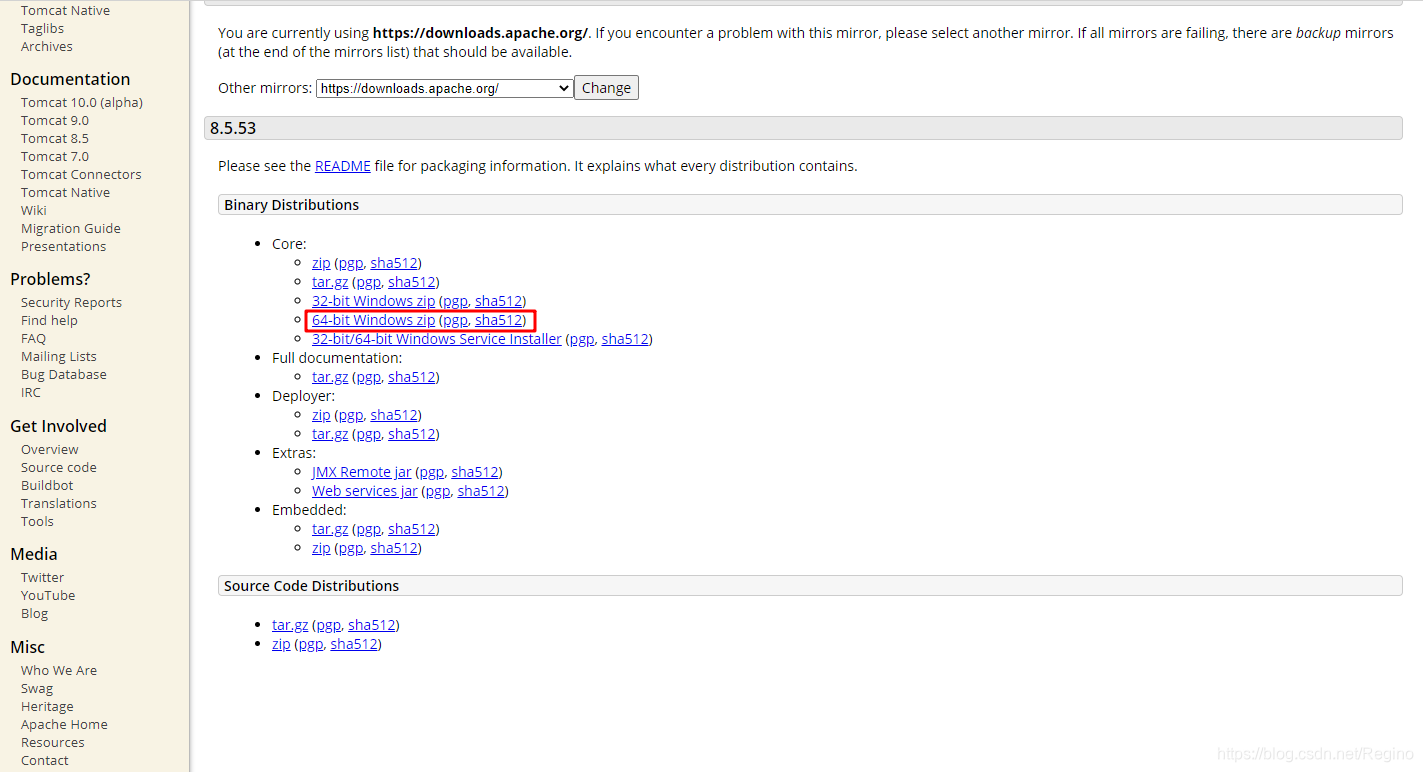Open pgp for source code tar.gz
Screen dimensions: 1423x772
(x=328, y=625)
